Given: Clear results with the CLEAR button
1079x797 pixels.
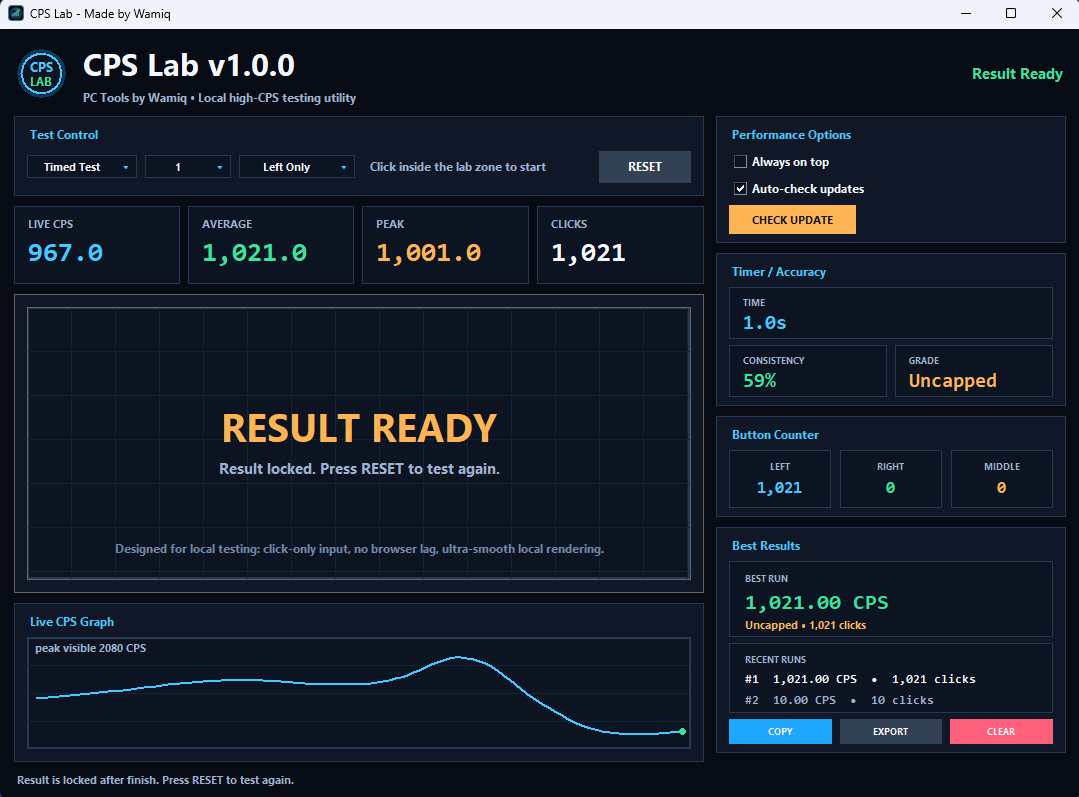Looking at the screenshot, I should tap(1001, 732).
